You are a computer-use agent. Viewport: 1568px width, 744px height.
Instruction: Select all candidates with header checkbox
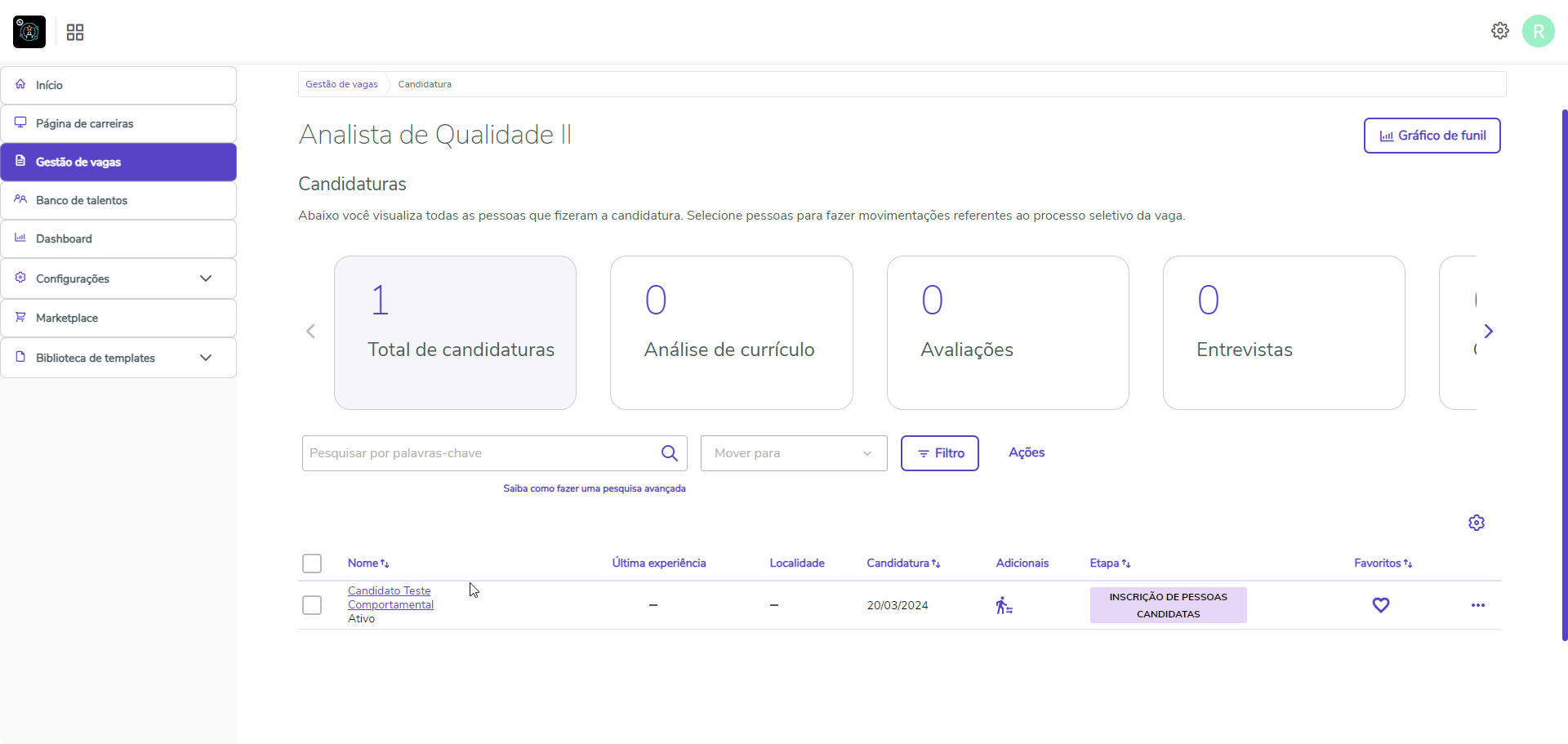tap(312, 564)
